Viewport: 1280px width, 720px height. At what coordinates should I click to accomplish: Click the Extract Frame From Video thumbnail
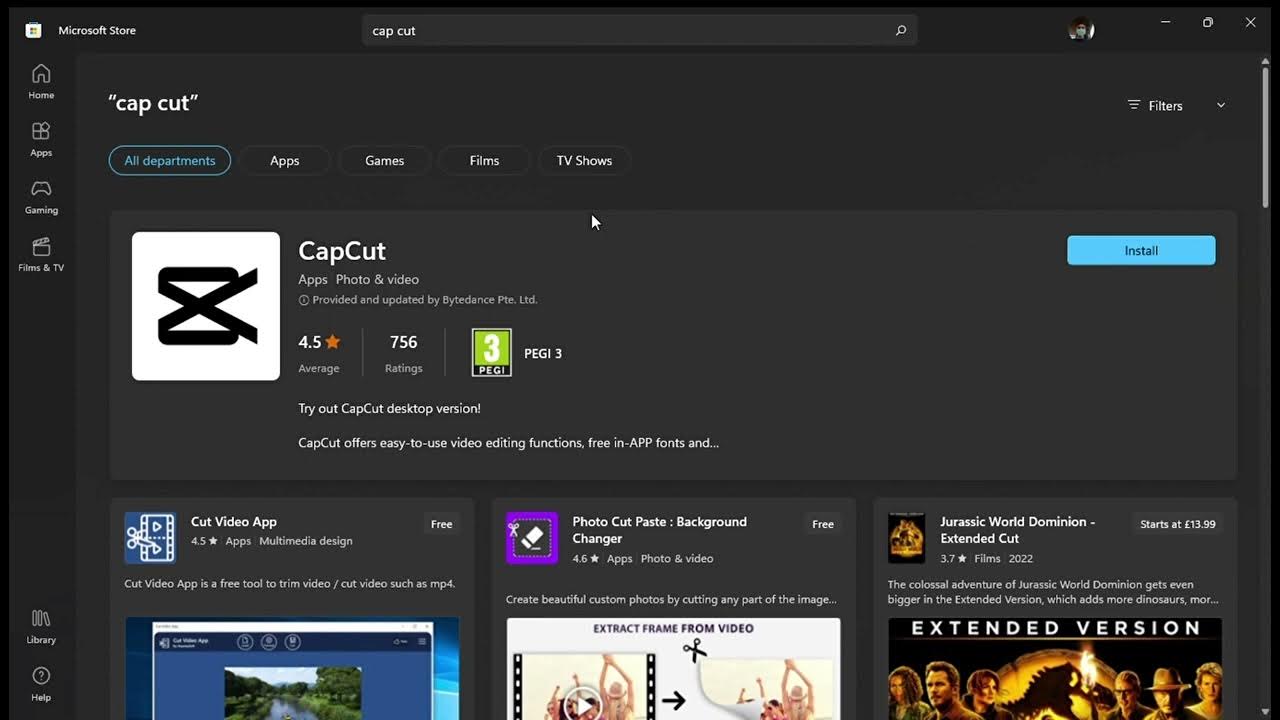[674, 668]
